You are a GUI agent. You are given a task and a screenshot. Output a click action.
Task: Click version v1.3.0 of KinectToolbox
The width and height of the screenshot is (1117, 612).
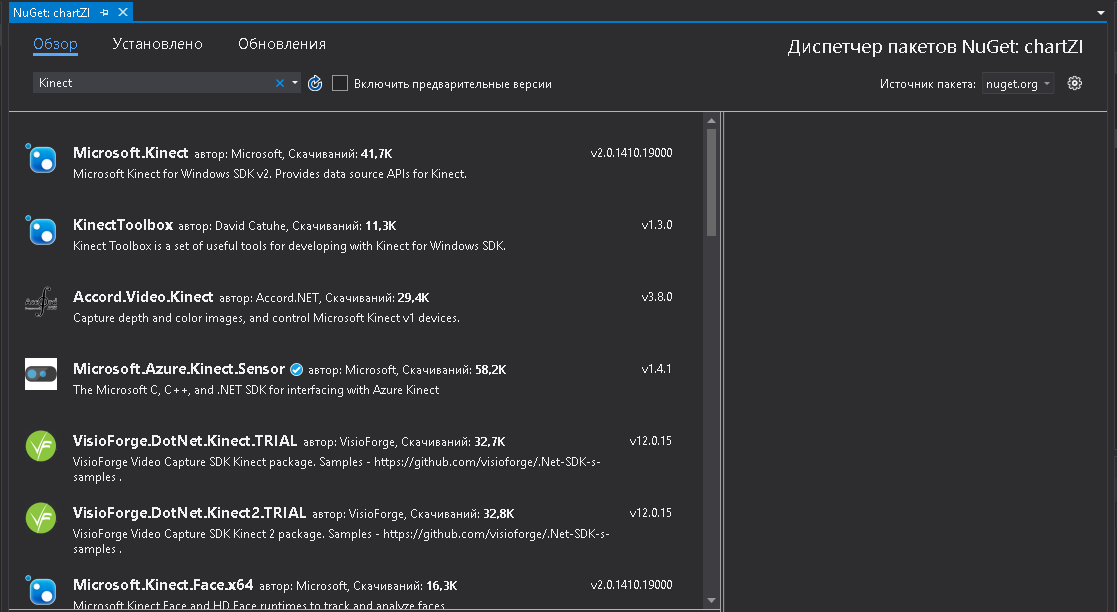point(657,224)
